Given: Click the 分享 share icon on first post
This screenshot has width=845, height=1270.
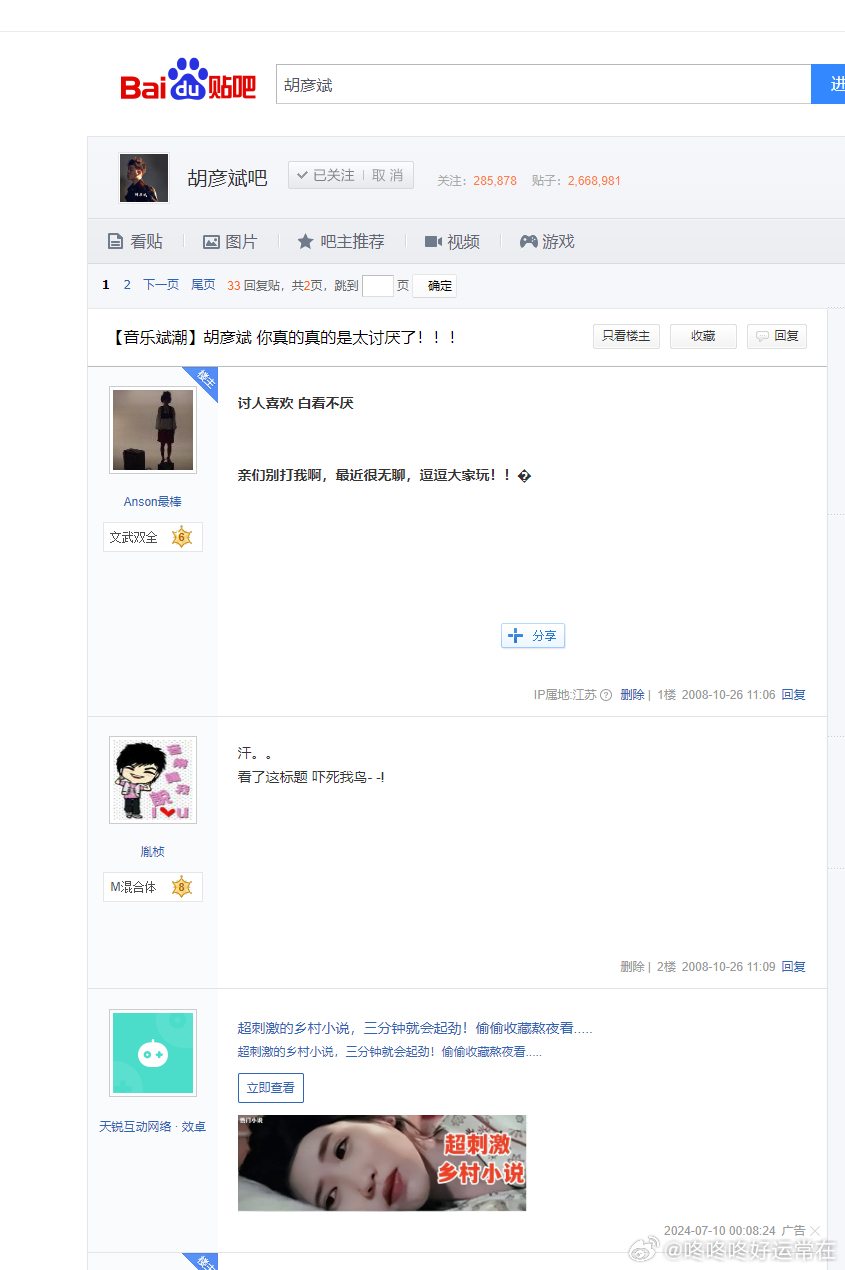Looking at the screenshot, I should point(514,635).
